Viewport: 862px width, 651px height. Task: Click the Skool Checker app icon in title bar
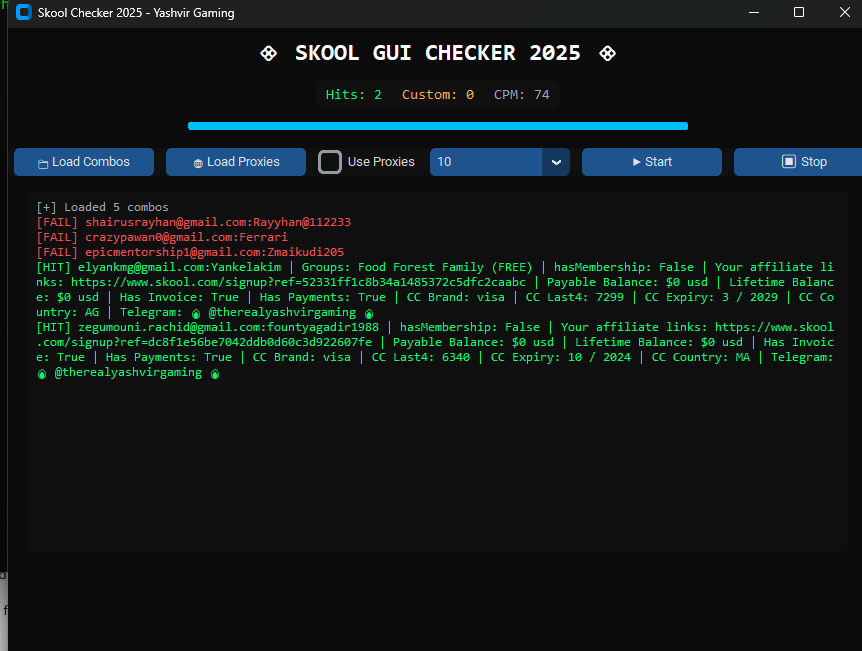coord(24,12)
